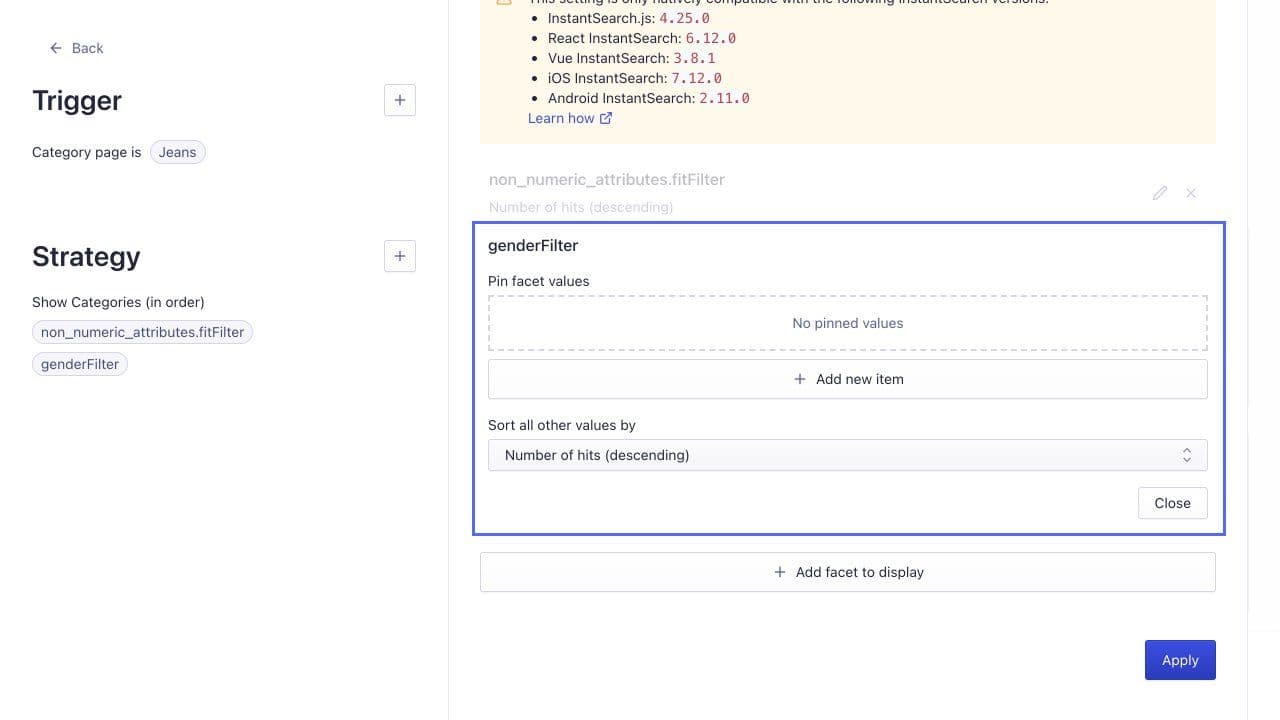This screenshot has width=1280, height=720.
Task: Click the non_numeric_attributes.fitFilter facet row title
Action: point(607,179)
